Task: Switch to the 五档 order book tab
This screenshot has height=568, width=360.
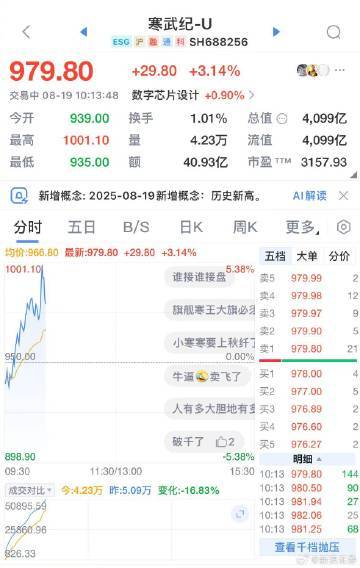Action: pos(275,256)
